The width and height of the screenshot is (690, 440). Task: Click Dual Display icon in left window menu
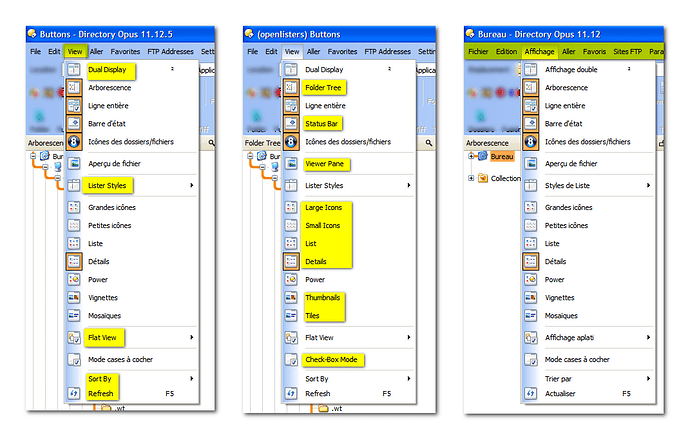tap(74, 70)
